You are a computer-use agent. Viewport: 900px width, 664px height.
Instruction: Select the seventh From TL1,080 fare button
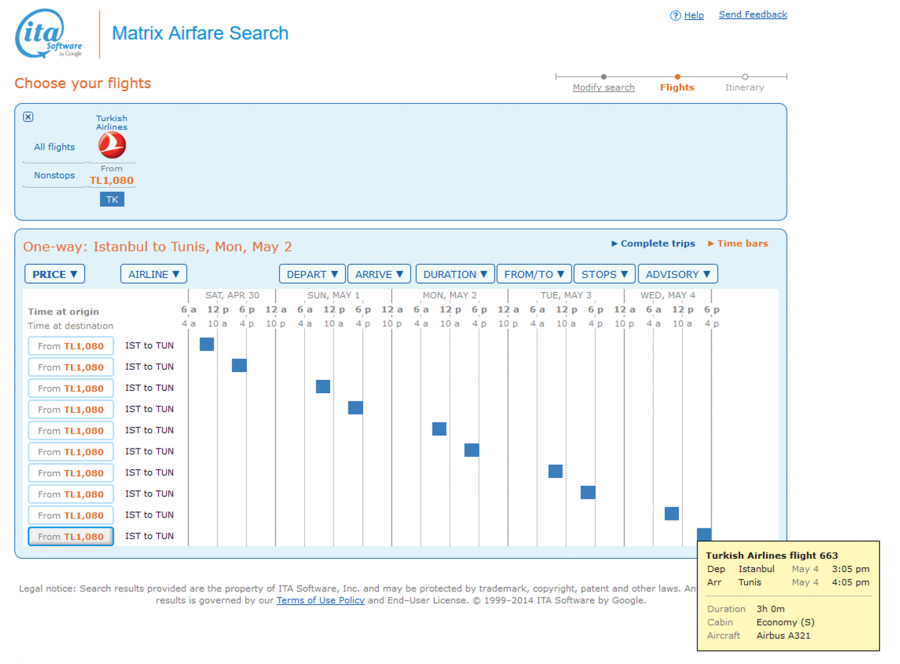point(71,473)
